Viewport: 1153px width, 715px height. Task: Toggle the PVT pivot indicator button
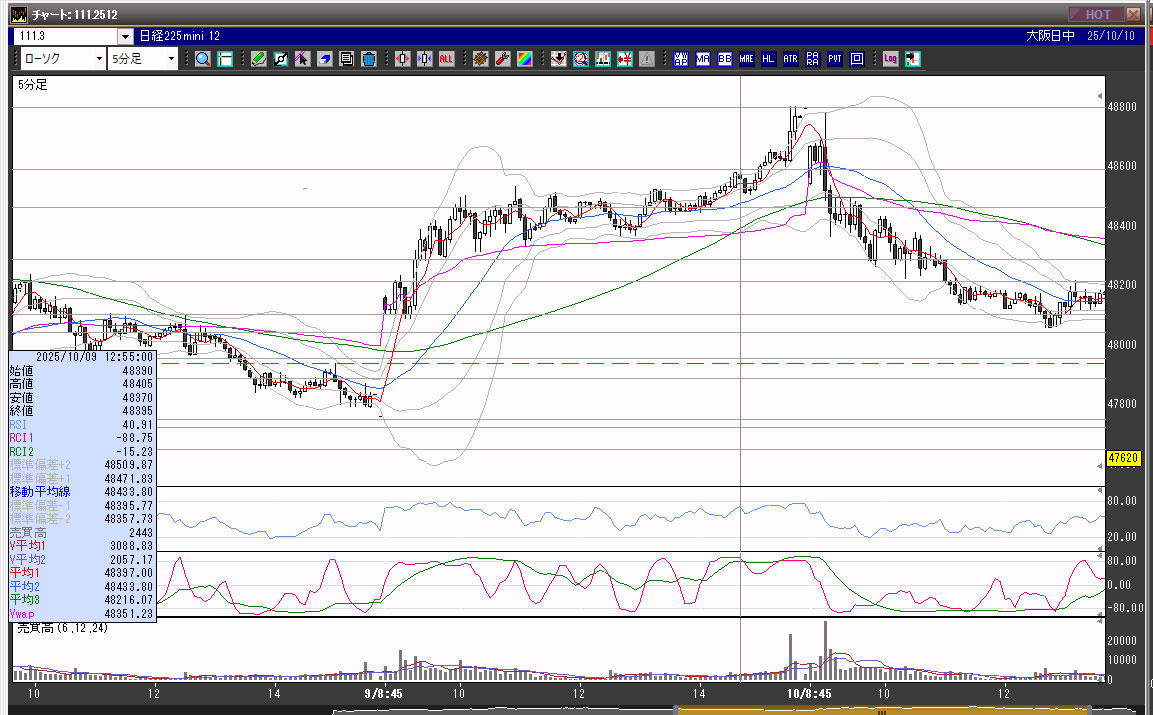coord(835,59)
